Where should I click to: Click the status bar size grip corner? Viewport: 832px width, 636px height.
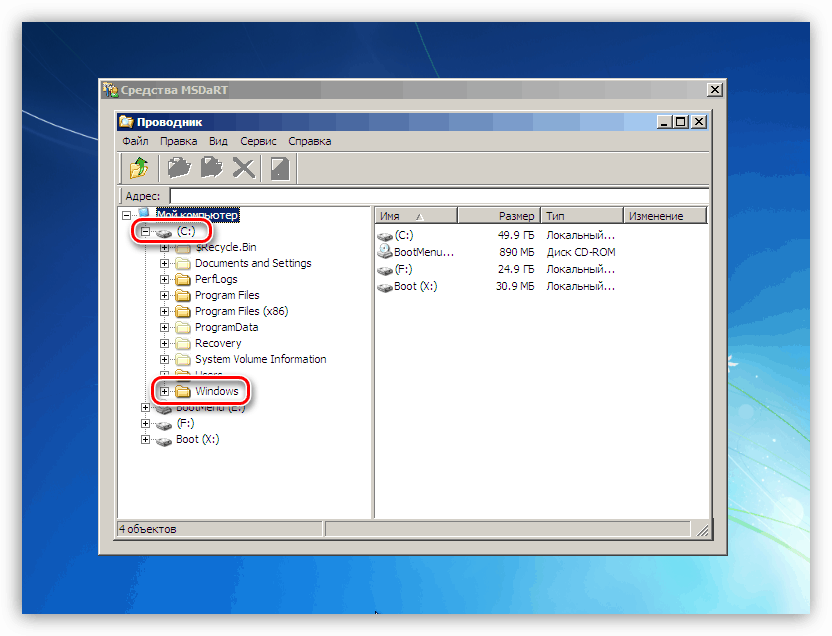click(x=702, y=530)
